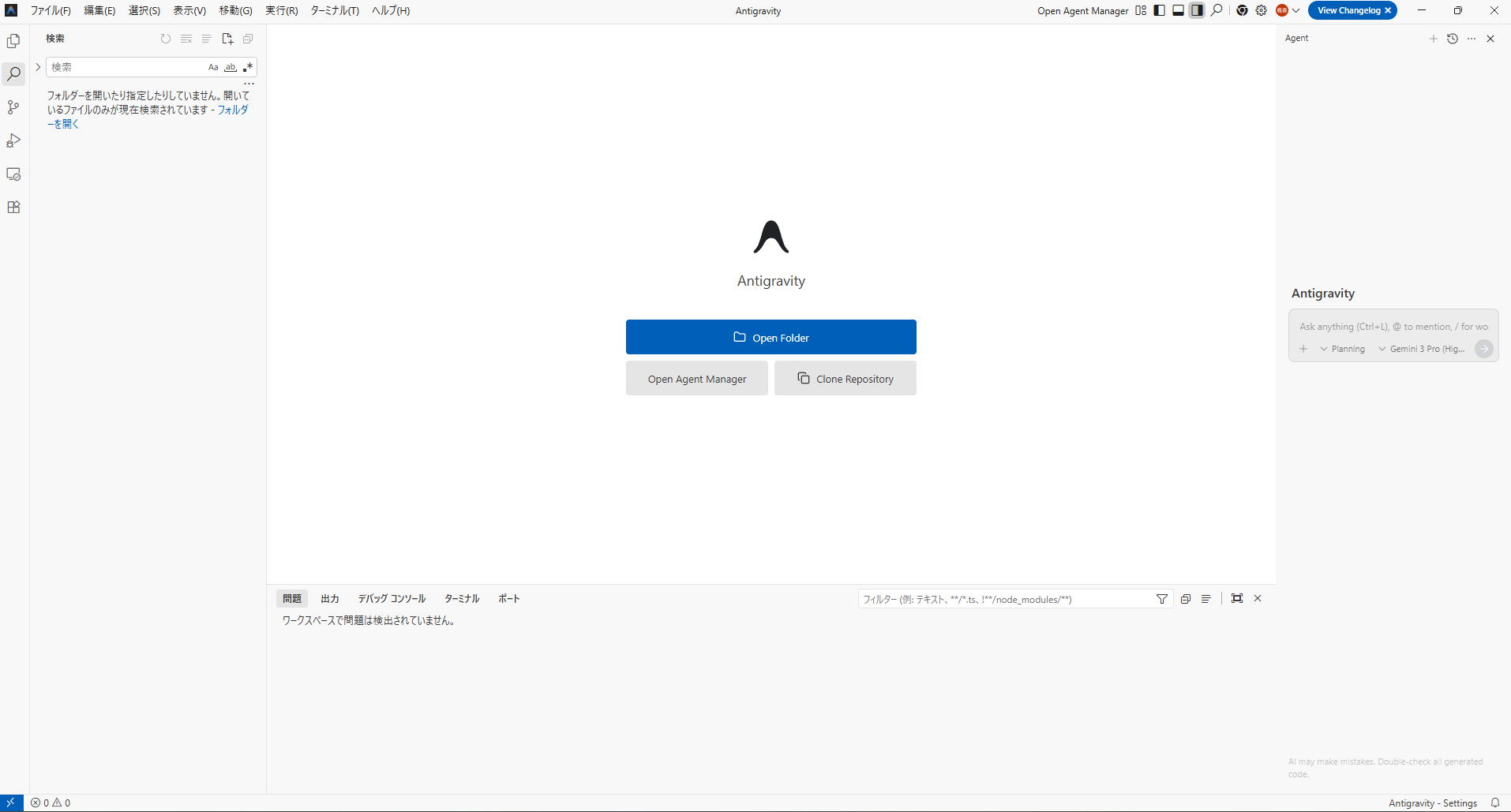Toggle Match Case option in search box
1511x812 pixels.
(x=213, y=67)
